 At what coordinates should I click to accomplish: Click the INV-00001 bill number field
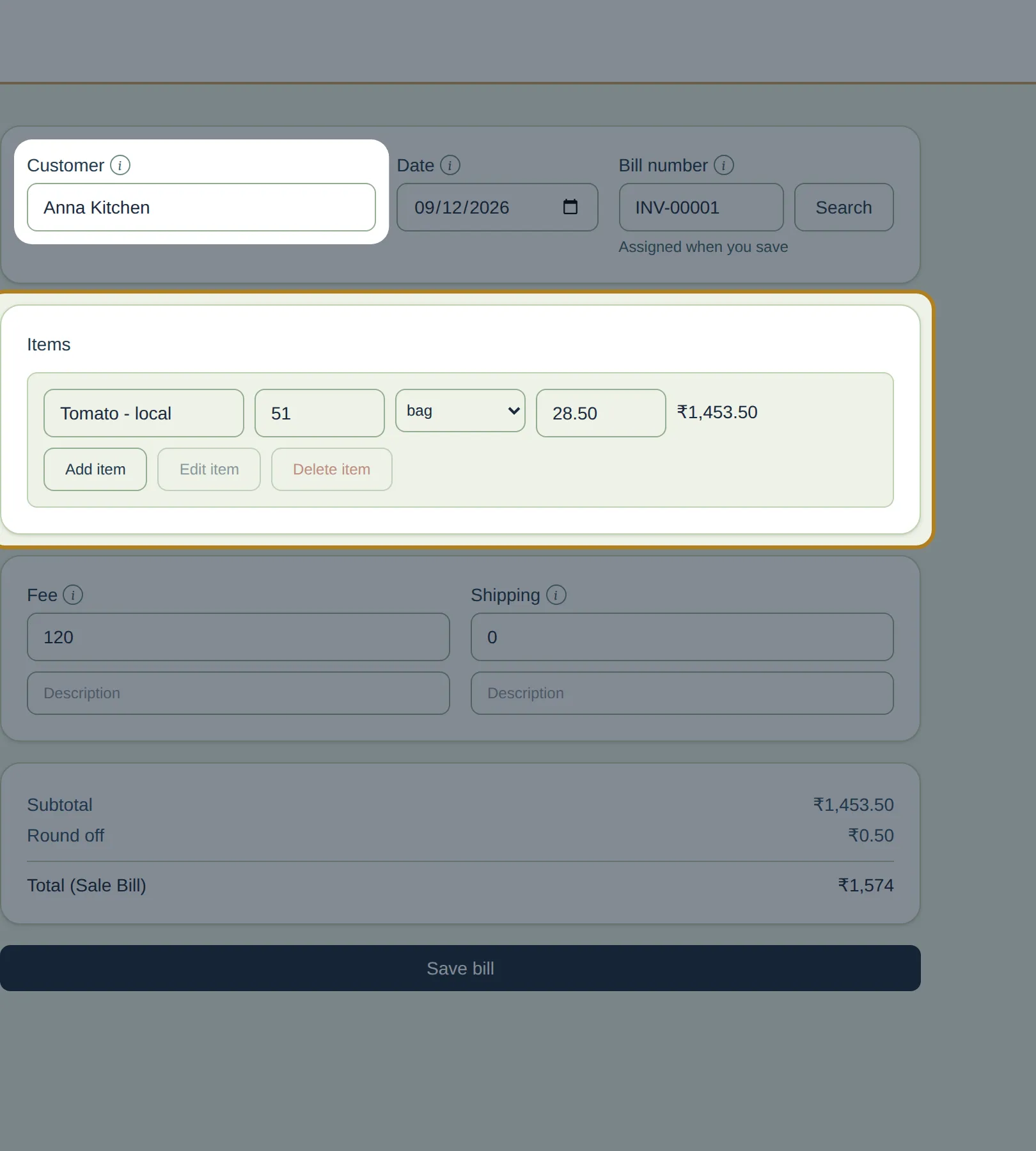pyautogui.click(x=702, y=207)
